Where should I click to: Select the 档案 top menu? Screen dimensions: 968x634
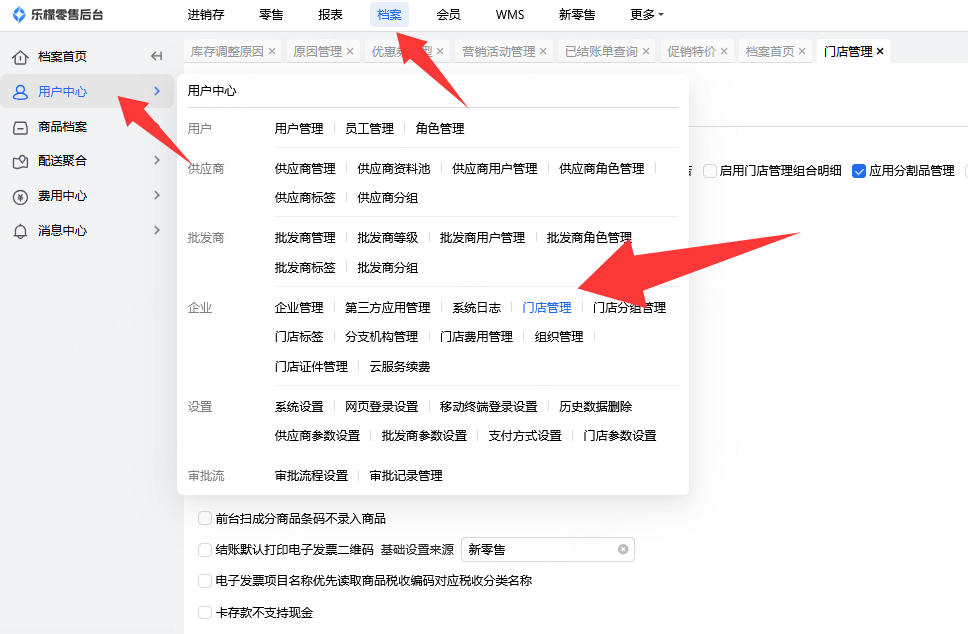tap(389, 14)
